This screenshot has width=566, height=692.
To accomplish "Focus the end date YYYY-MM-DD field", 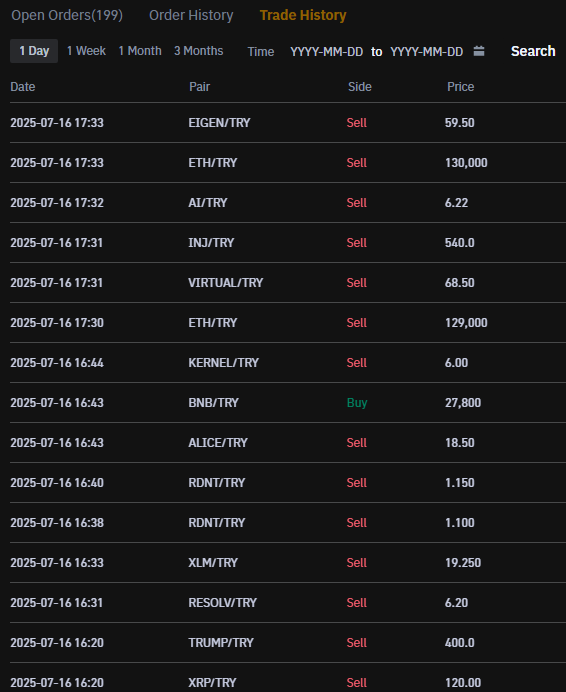I will click(x=426, y=52).
